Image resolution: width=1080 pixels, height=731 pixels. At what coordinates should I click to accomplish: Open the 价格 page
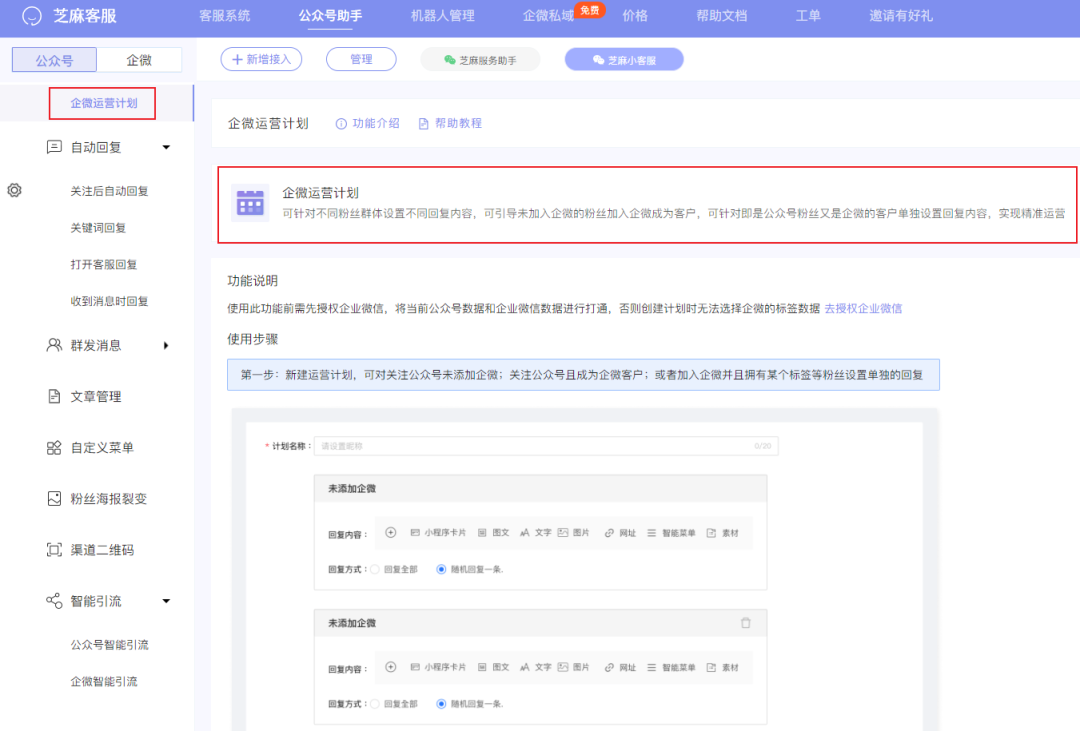tap(635, 16)
